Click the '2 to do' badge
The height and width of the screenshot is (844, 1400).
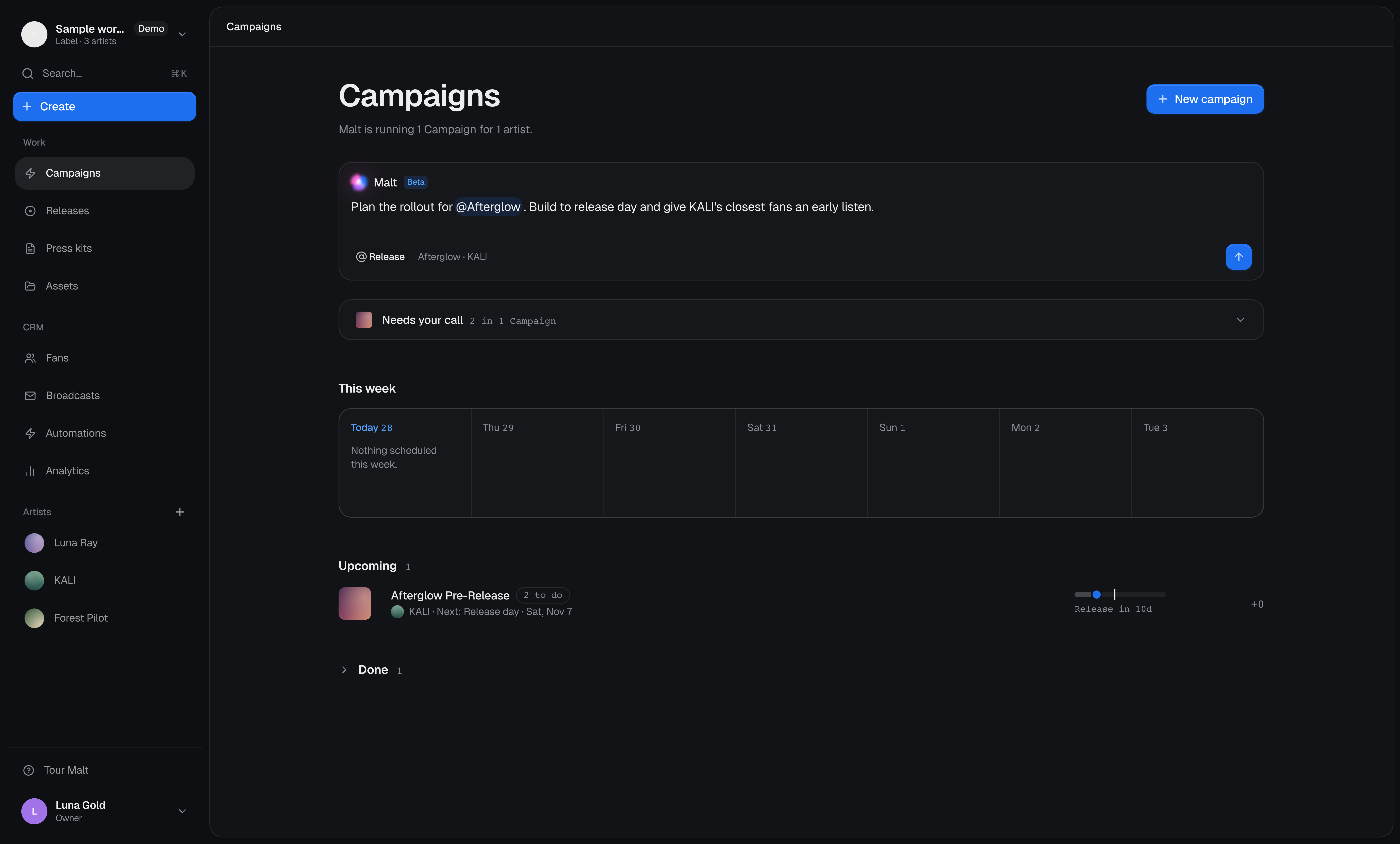pos(543,595)
